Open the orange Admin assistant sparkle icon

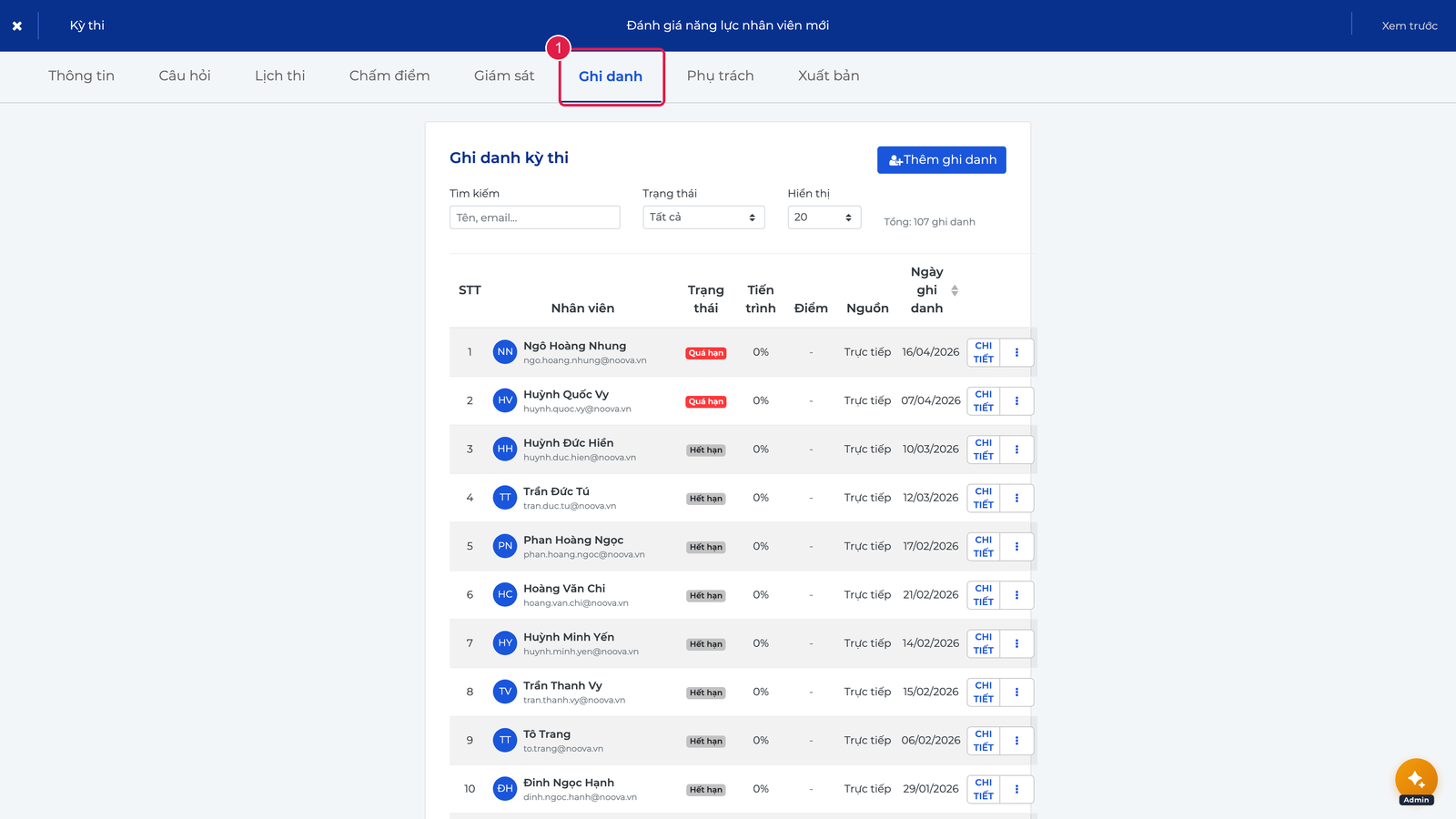[x=1416, y=780]
